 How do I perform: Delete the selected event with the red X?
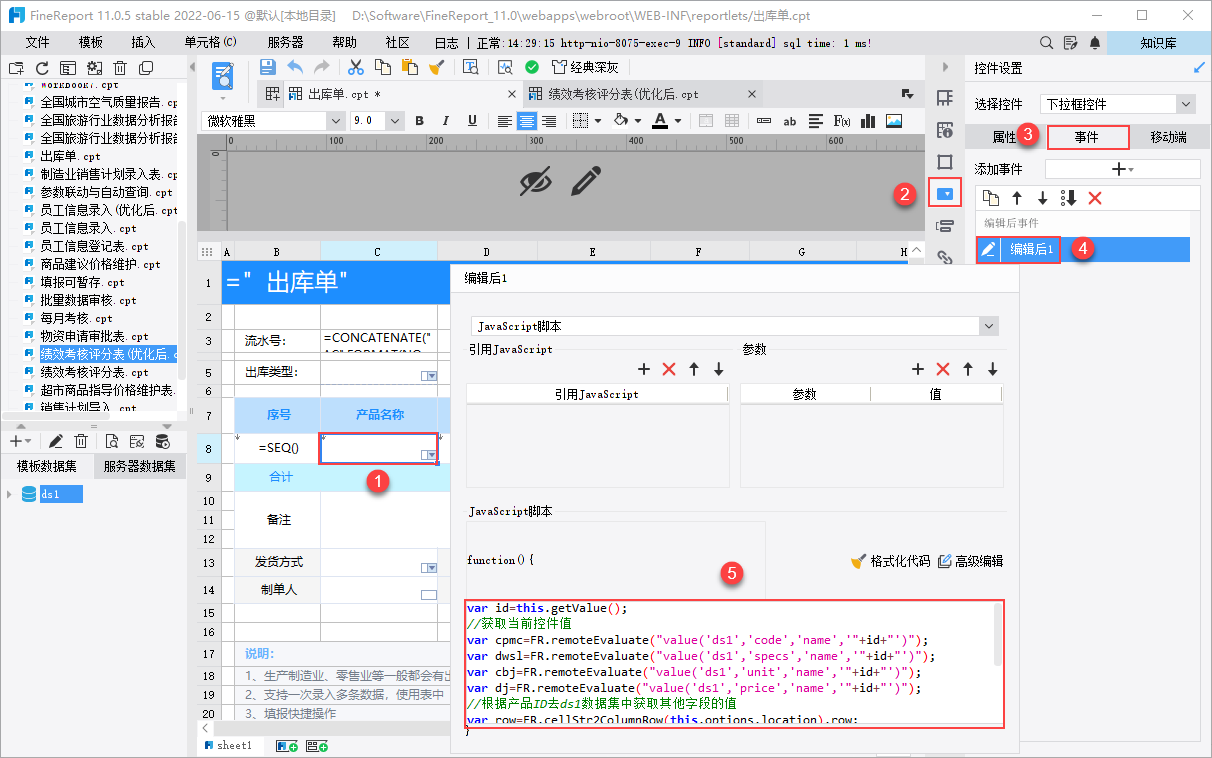click(x=1095, y=198)
